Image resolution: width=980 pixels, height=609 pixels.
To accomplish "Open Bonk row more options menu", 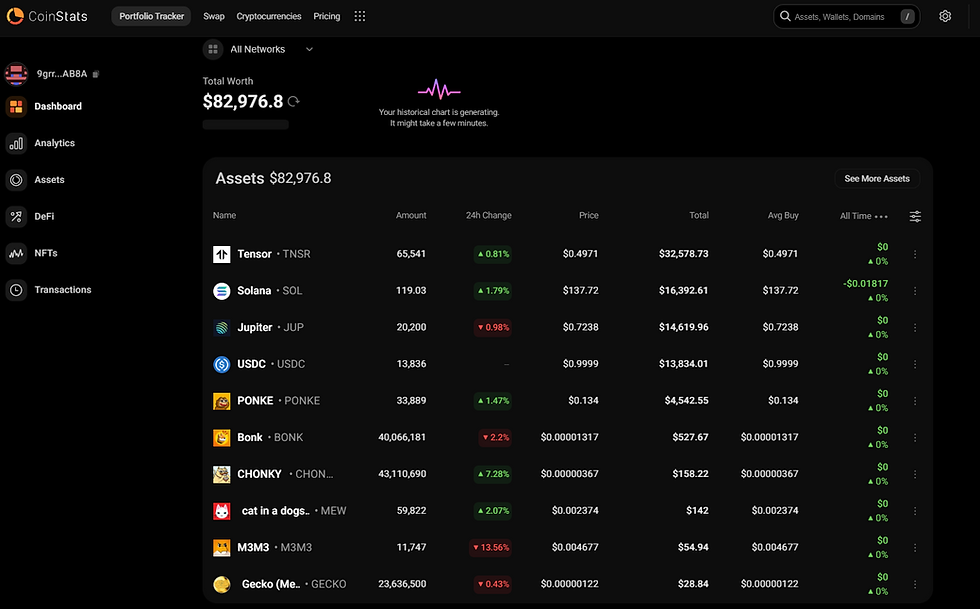I will (x=915, y=438).
